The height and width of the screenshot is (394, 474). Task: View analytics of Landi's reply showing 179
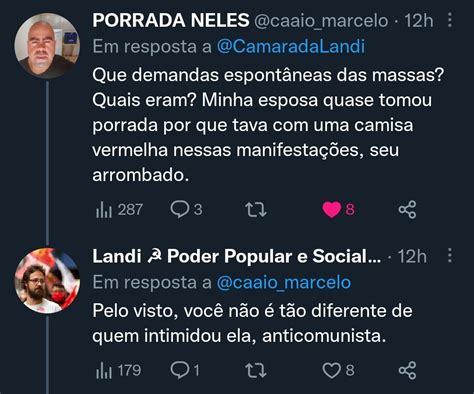[118, 370]
